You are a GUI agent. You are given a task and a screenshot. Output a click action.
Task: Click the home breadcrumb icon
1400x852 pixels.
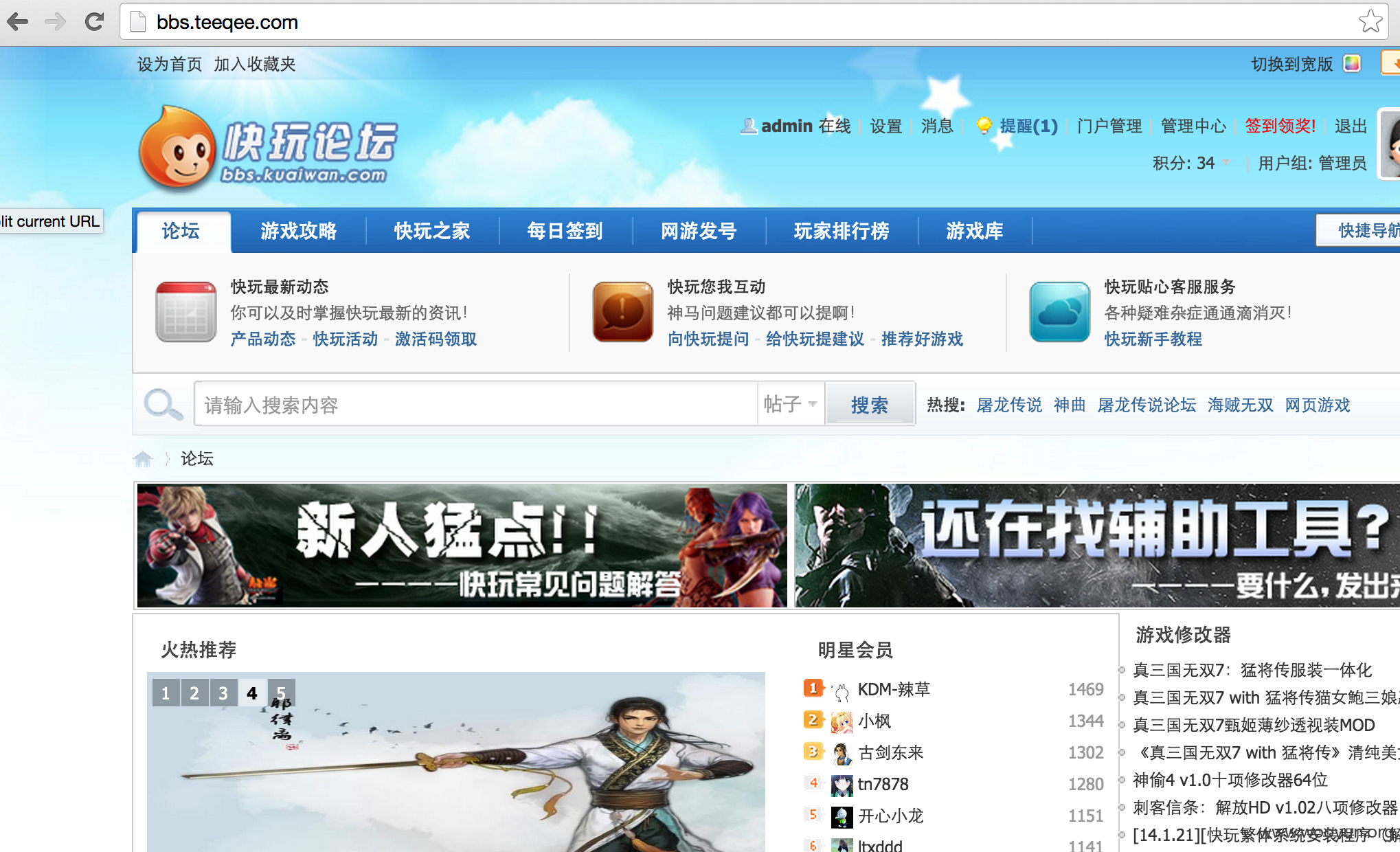[143, 458]
